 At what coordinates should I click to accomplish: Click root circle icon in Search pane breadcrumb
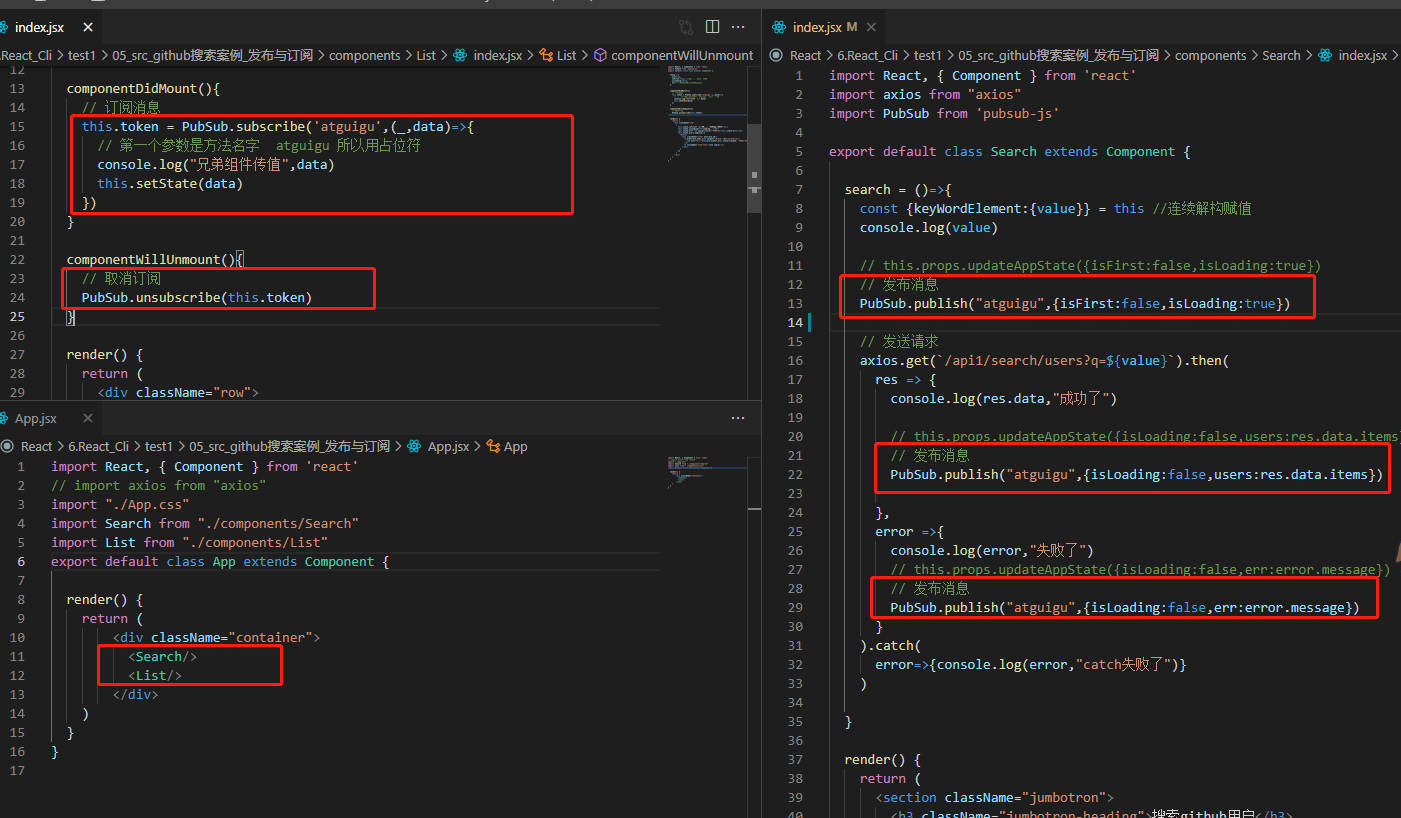778,55
